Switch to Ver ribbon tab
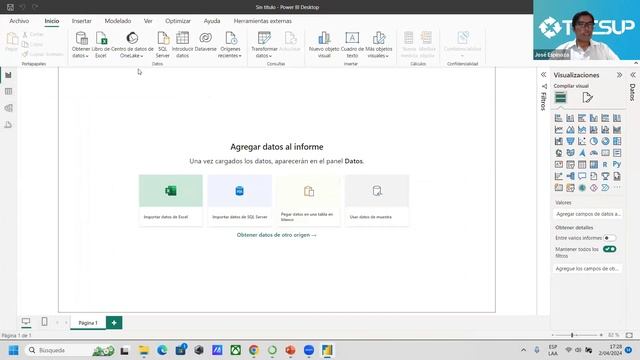 (148, 21)
